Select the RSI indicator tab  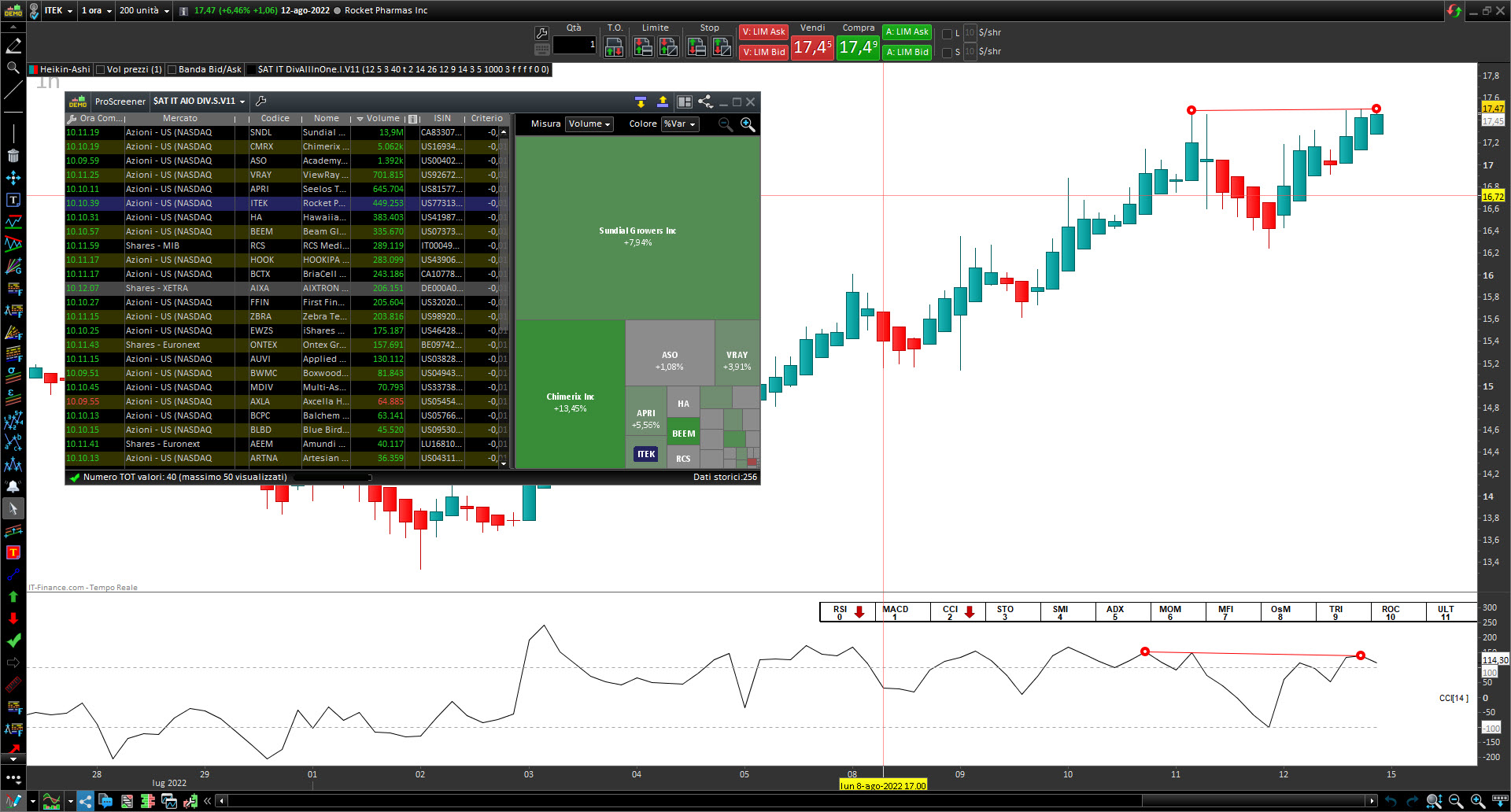click(848, 611)
